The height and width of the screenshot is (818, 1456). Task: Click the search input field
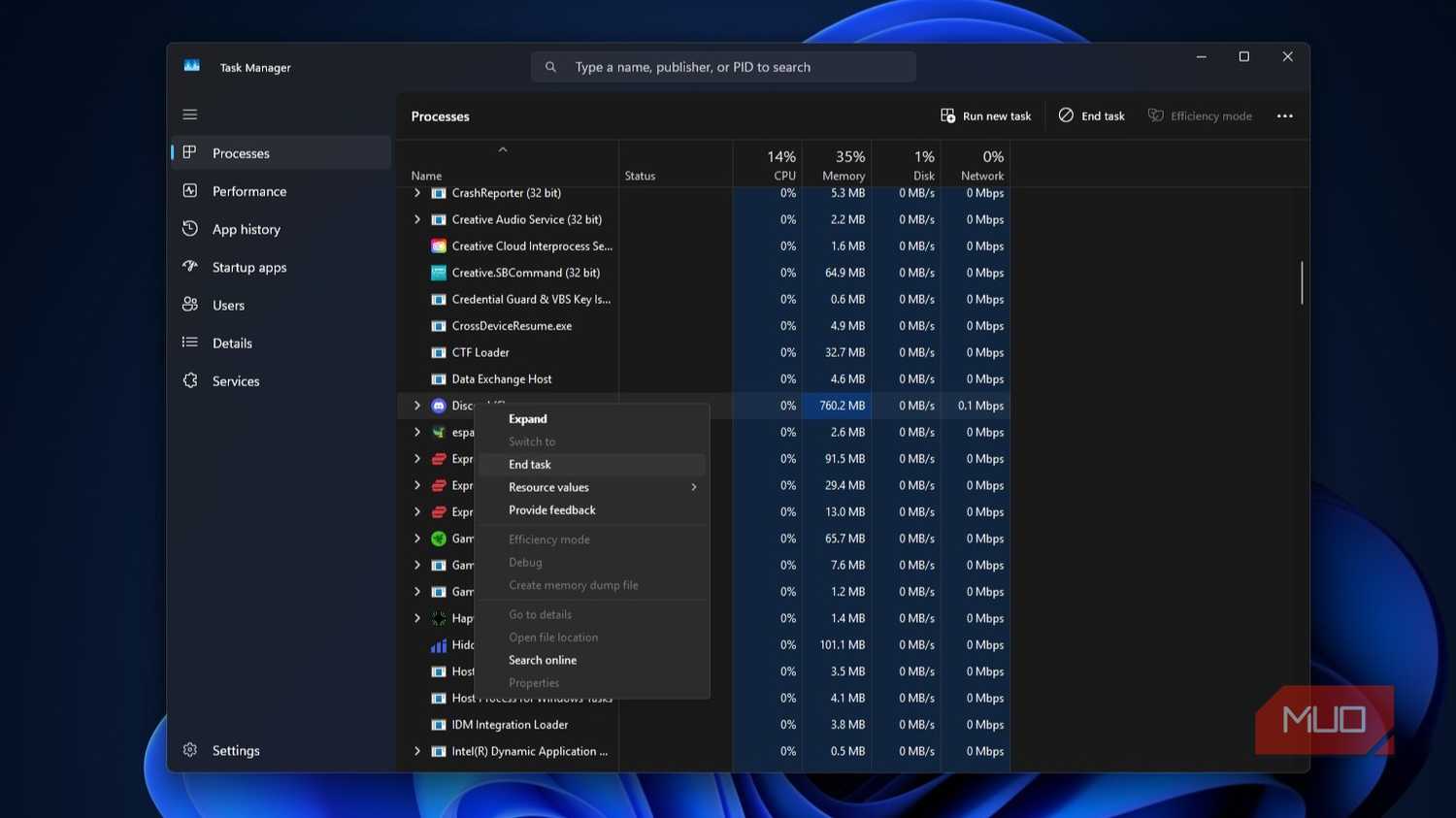(723, 67)
